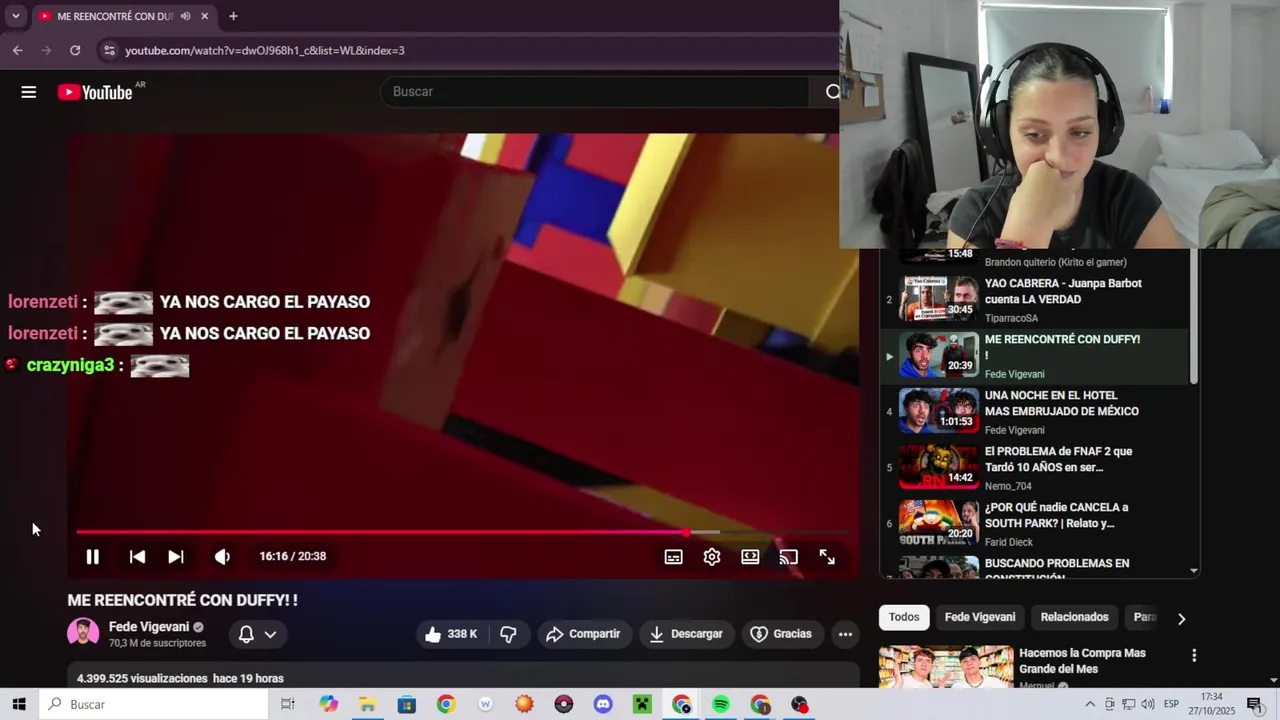The image size is (1280, 720).
Task: Go back in browser history
Action: pyautogui.click(x=17, y=50)
